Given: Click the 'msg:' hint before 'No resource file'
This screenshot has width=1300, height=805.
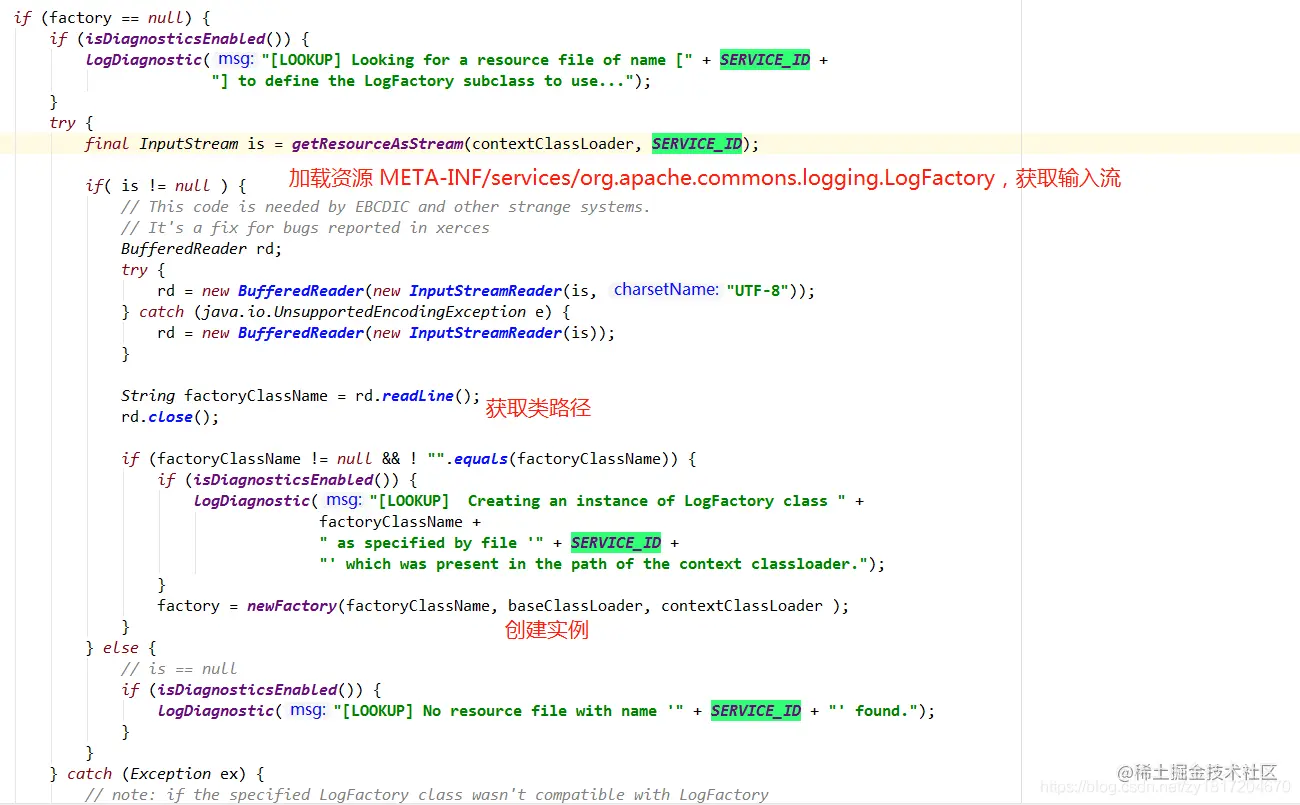Looking at the screenshot, I should (308, 710).
